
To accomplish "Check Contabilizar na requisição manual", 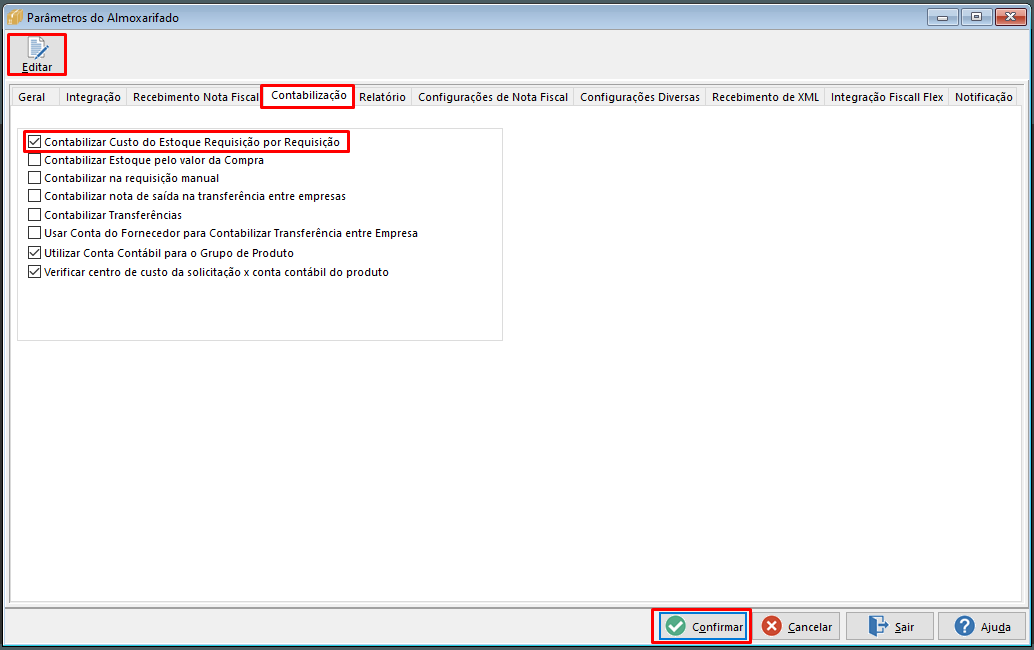I will tap(34, 177).
